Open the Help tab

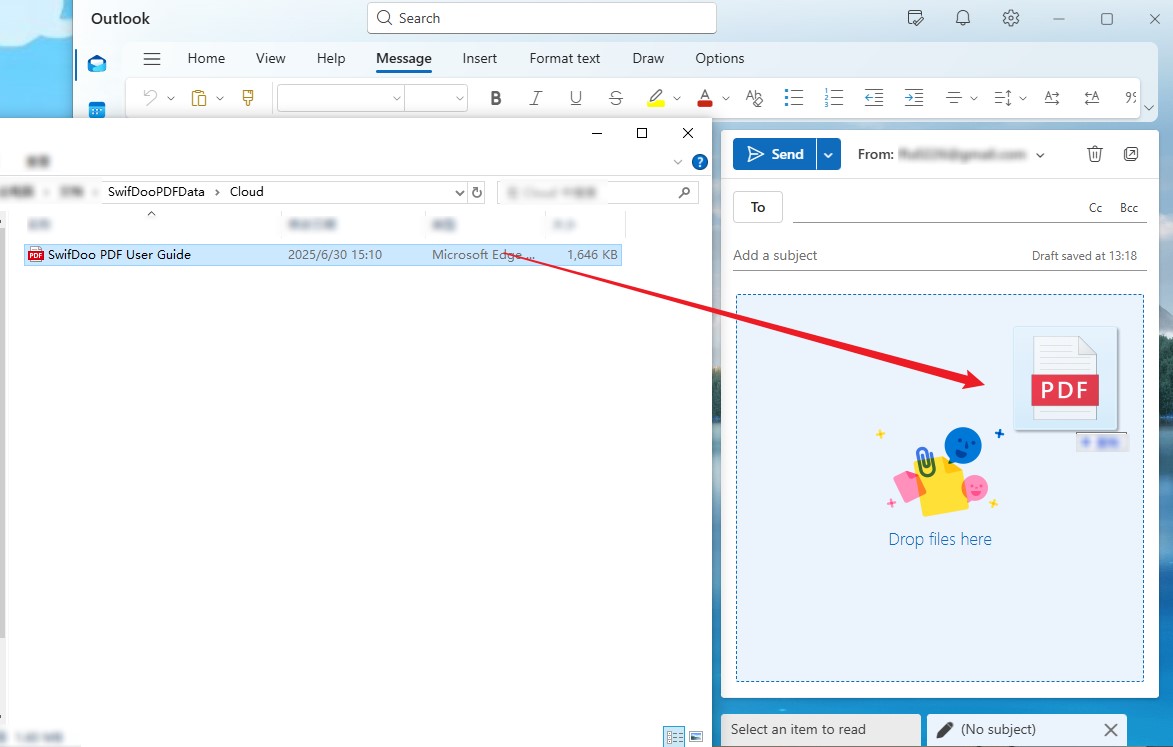331,58
